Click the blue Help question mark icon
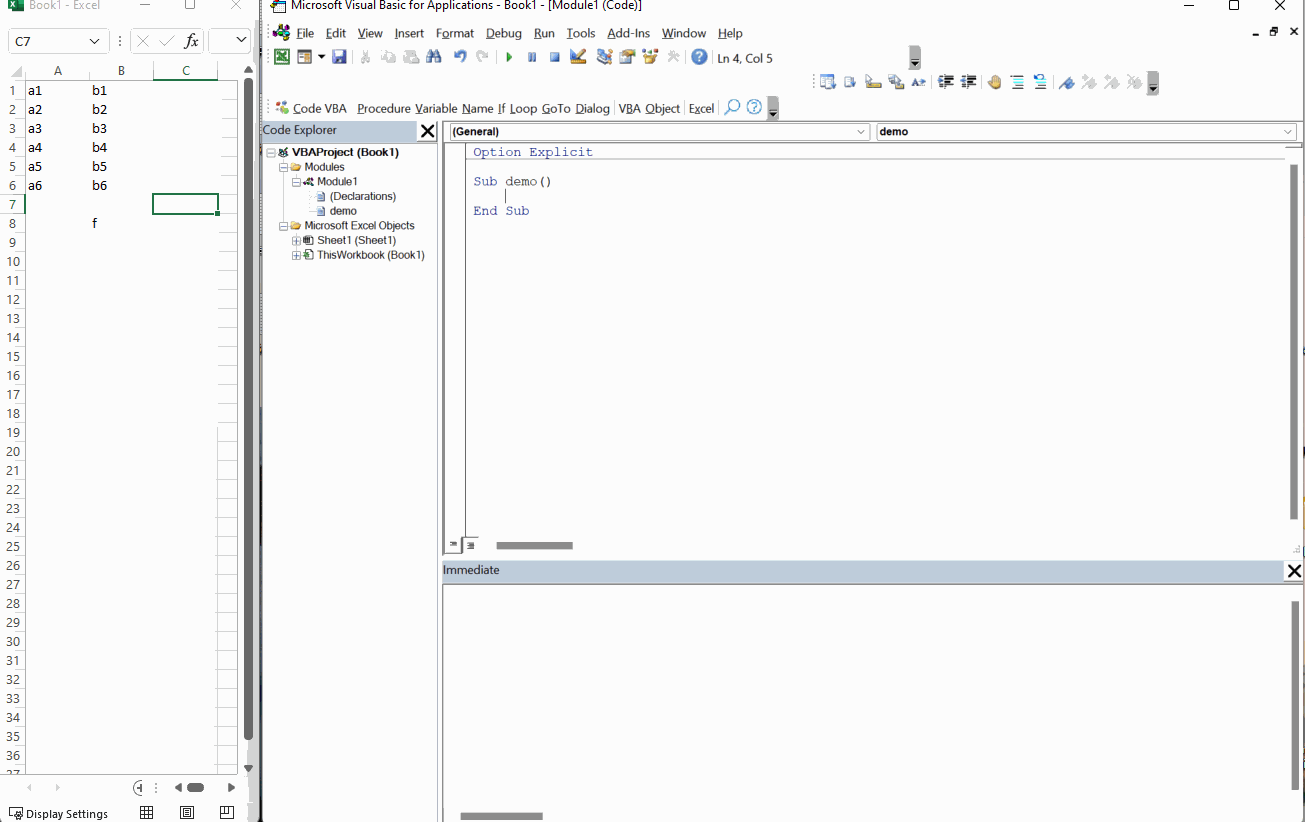Image resolution: width=1305 pixels, height=822 pixels. click(x=699, y=57)
